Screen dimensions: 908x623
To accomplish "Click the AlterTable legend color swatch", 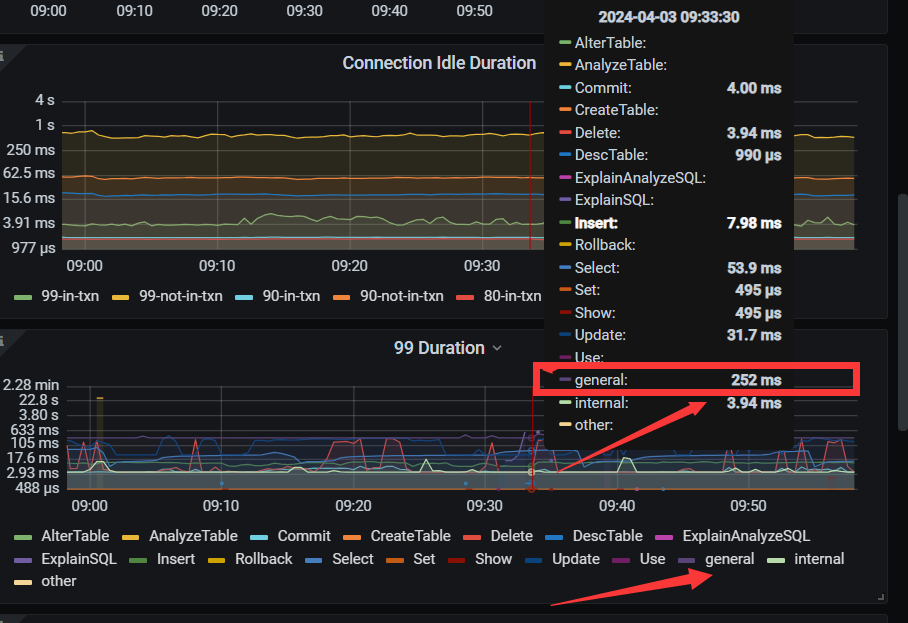I will click(x=22, y=536).
